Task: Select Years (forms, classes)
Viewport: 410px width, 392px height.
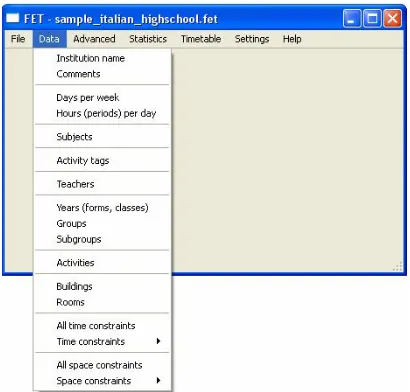Action: tap(103, 208)
